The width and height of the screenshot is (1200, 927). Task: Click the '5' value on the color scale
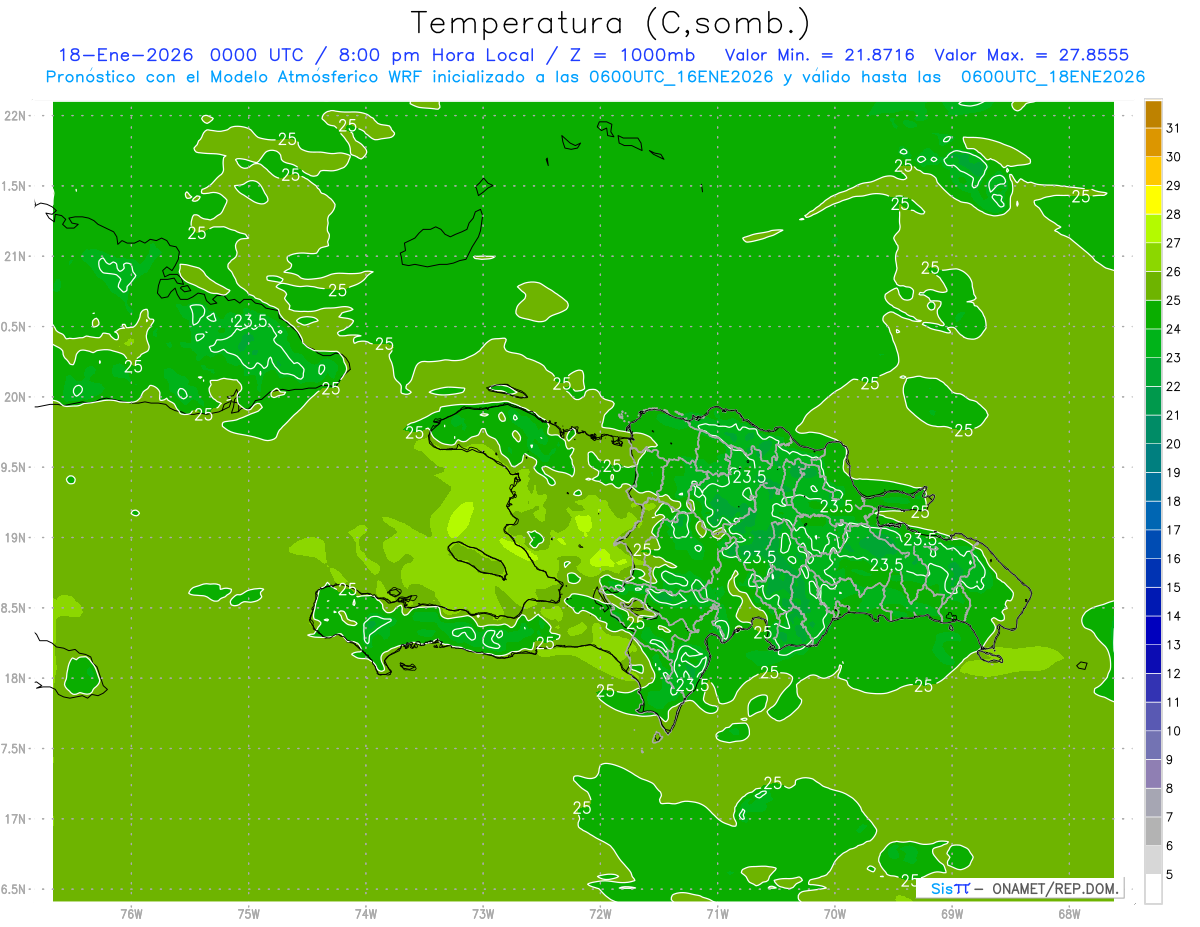(1170, 874)
